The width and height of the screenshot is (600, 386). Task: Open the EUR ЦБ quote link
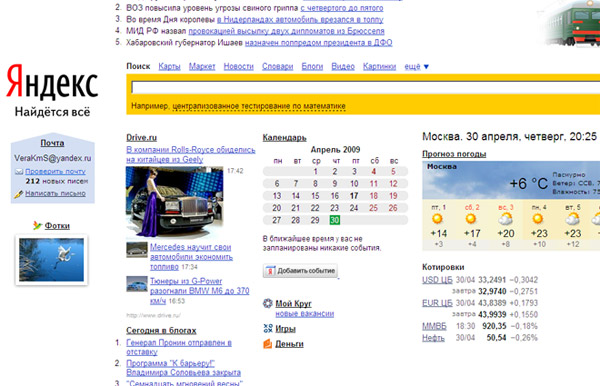[437, 303]
